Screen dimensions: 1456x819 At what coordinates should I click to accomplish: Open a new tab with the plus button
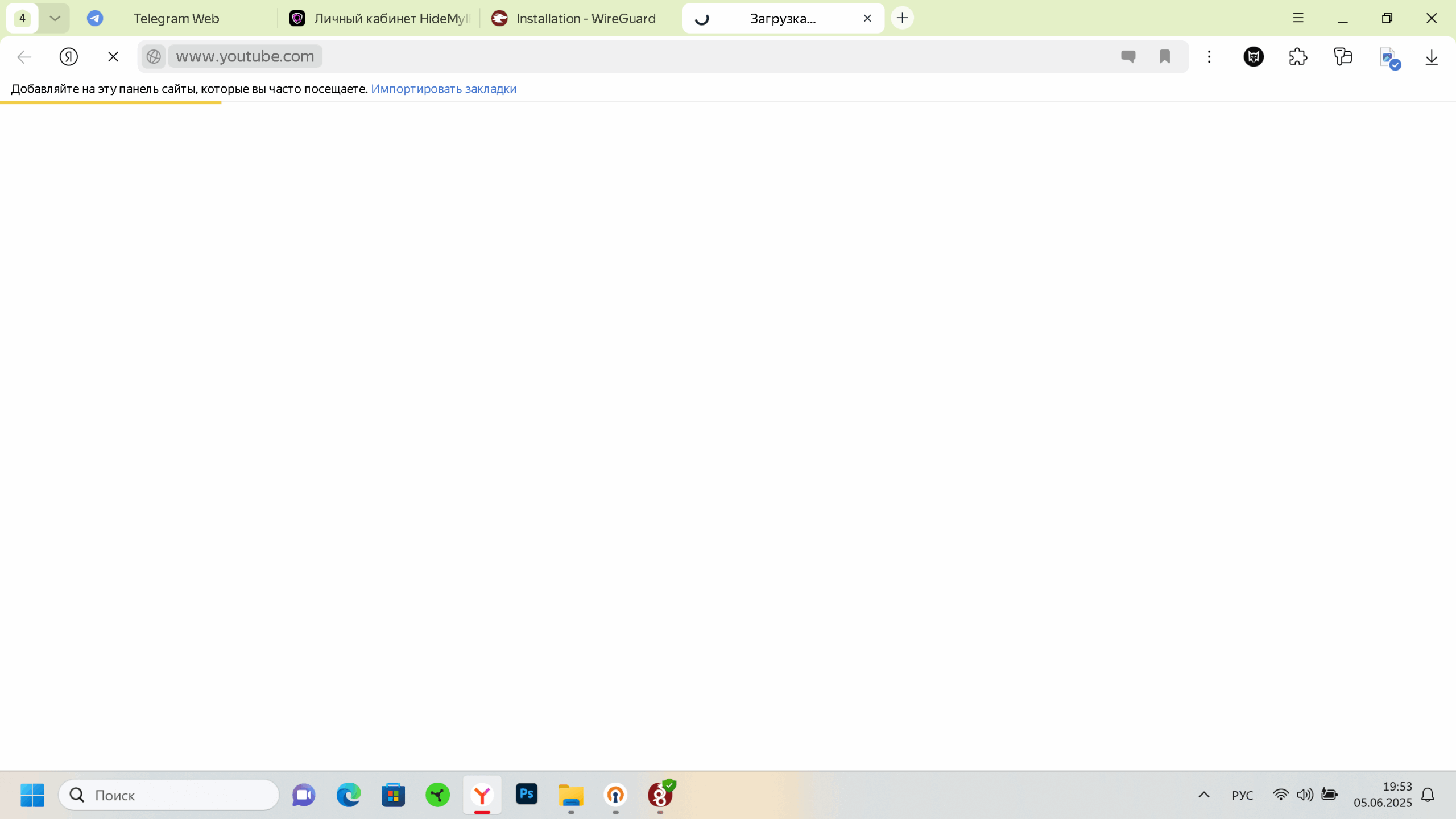coord(902,18)
